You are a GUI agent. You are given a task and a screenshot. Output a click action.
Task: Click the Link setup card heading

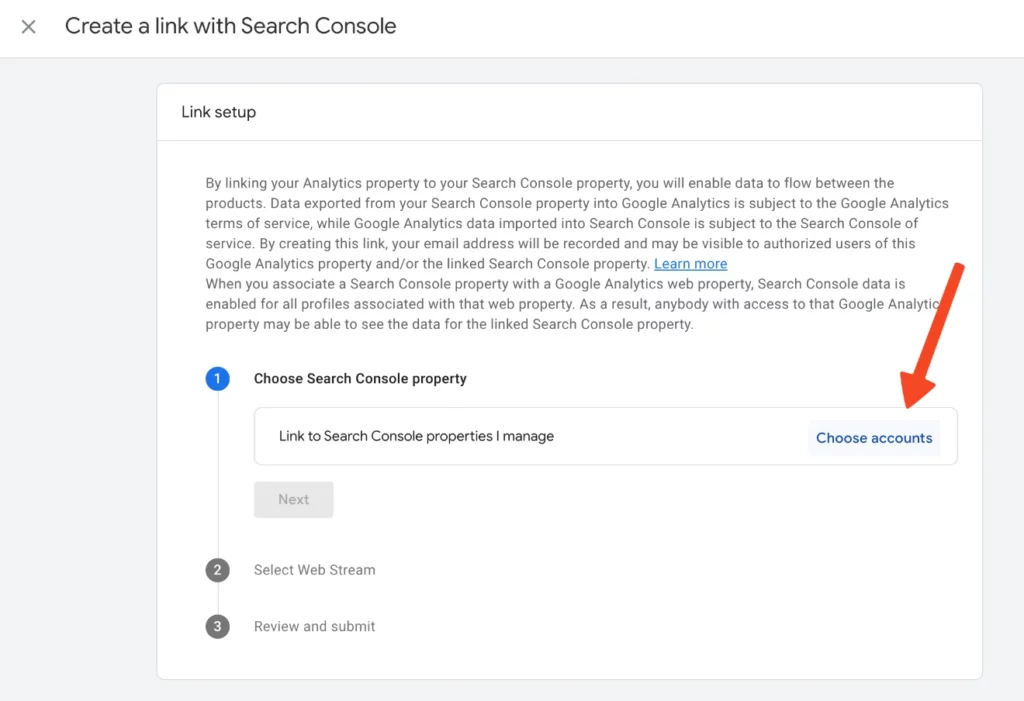pyautogui.click(x=219, y=112)
